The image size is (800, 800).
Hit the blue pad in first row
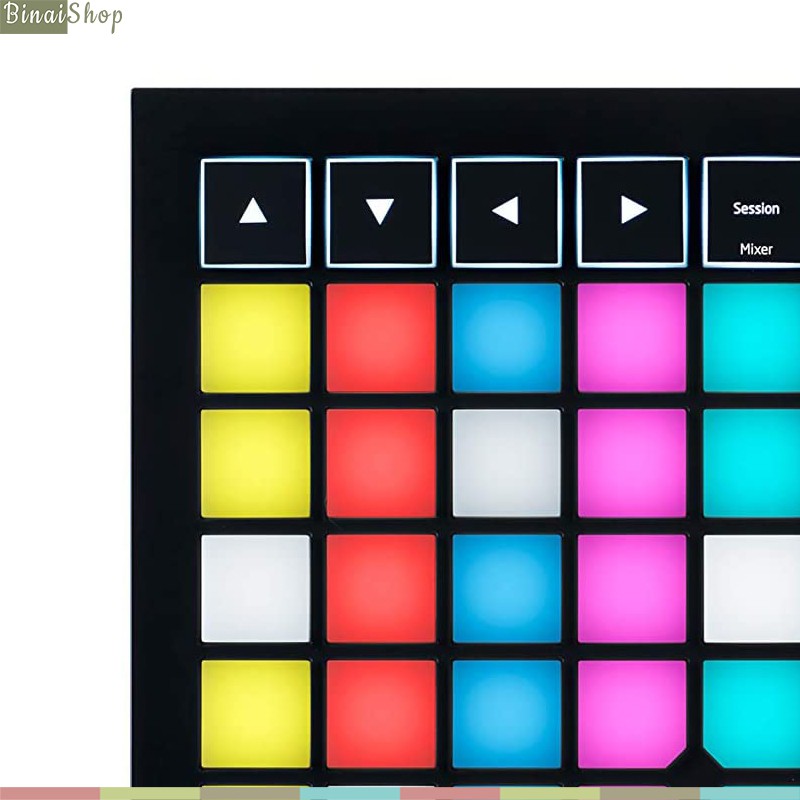click(507, 338)
